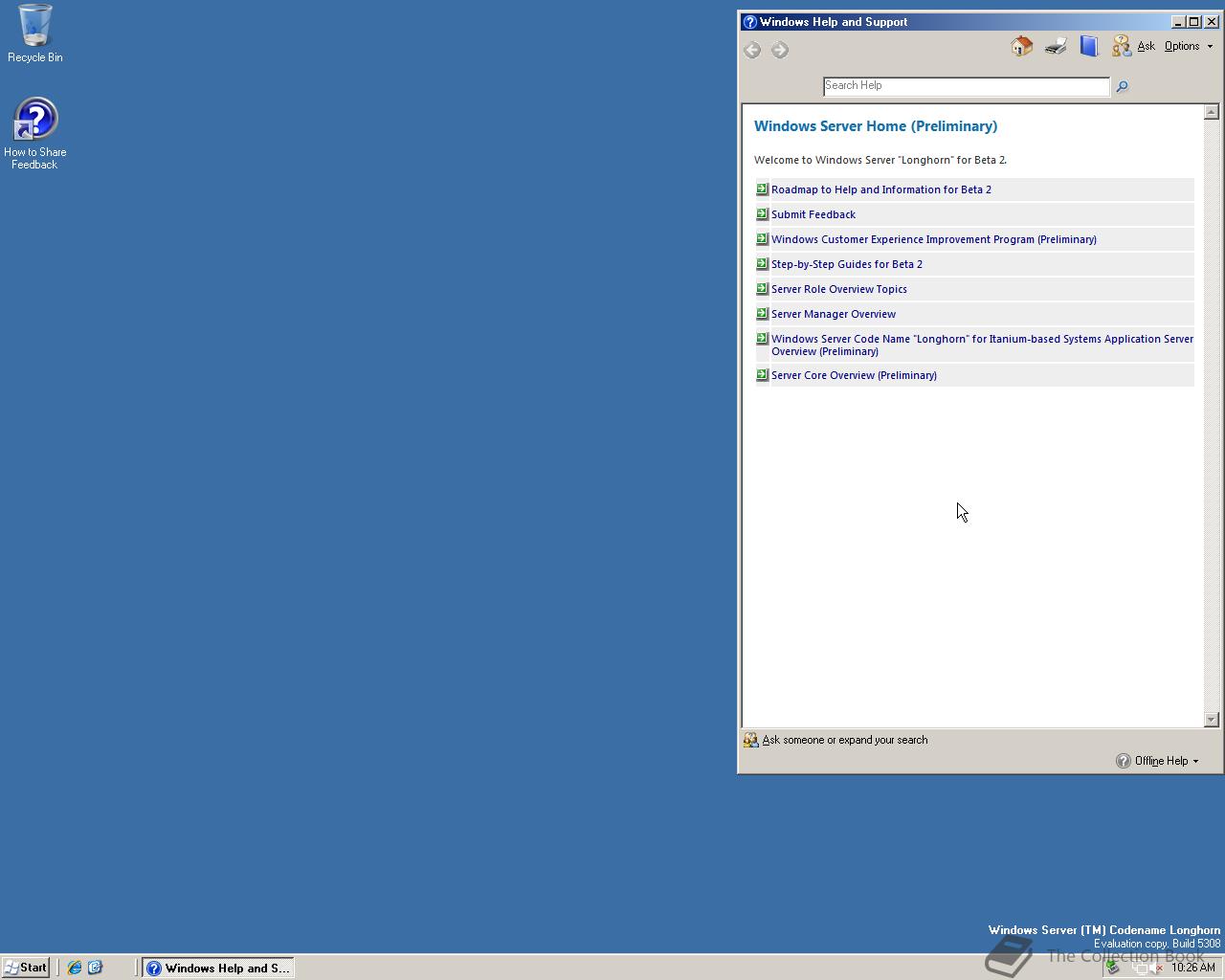Browse Help contents with the blue book icon
Image resolution: width=1225 pixels, height=980 pixels.
[1089, 46]
